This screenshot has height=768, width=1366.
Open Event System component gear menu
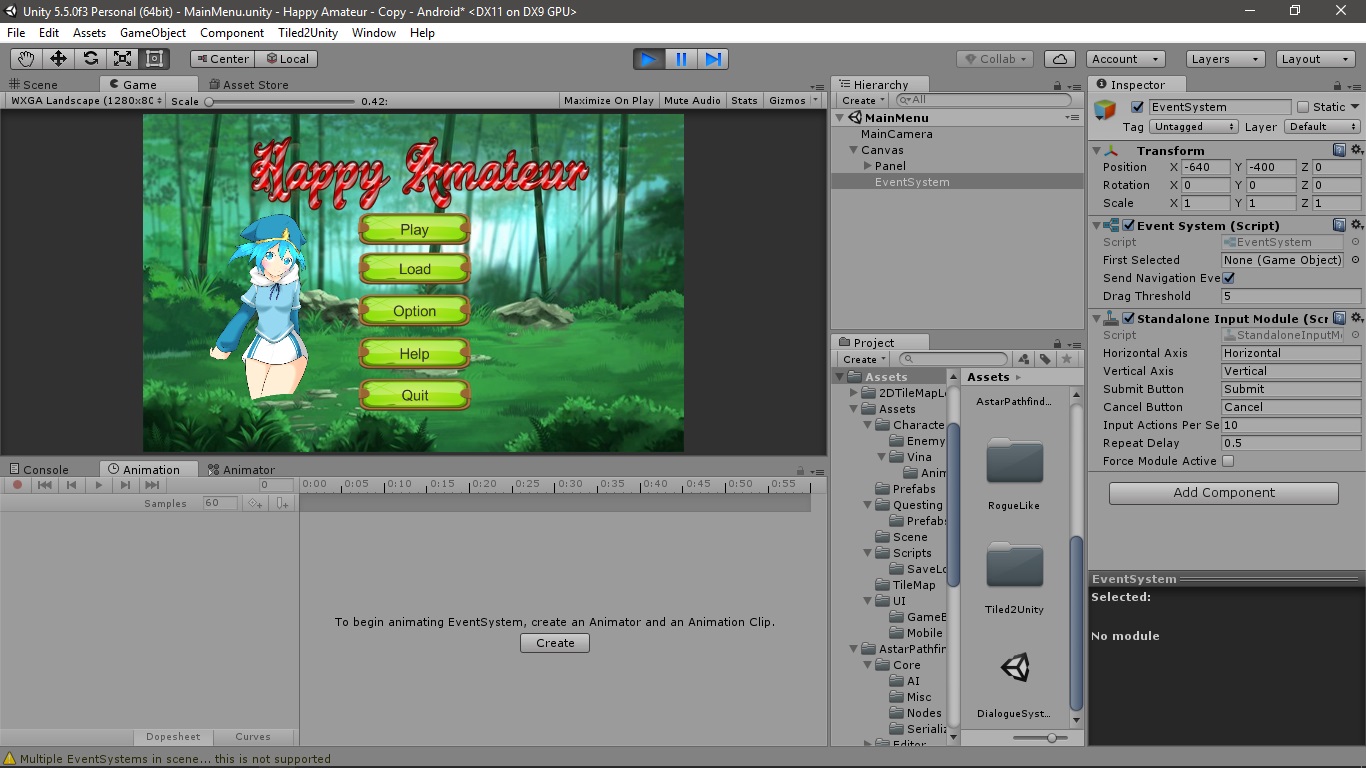[1357, 225]
